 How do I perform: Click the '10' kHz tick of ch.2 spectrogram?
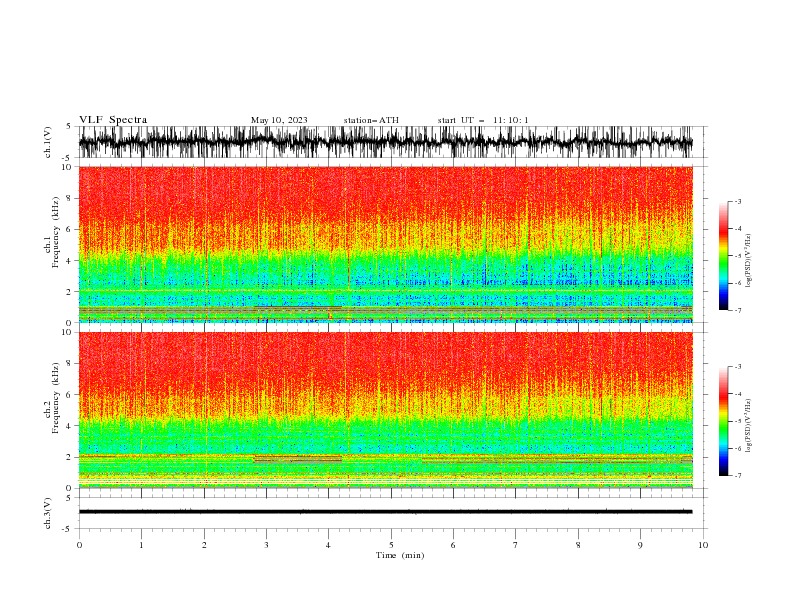pyautogui.click(x=67, y=332)
